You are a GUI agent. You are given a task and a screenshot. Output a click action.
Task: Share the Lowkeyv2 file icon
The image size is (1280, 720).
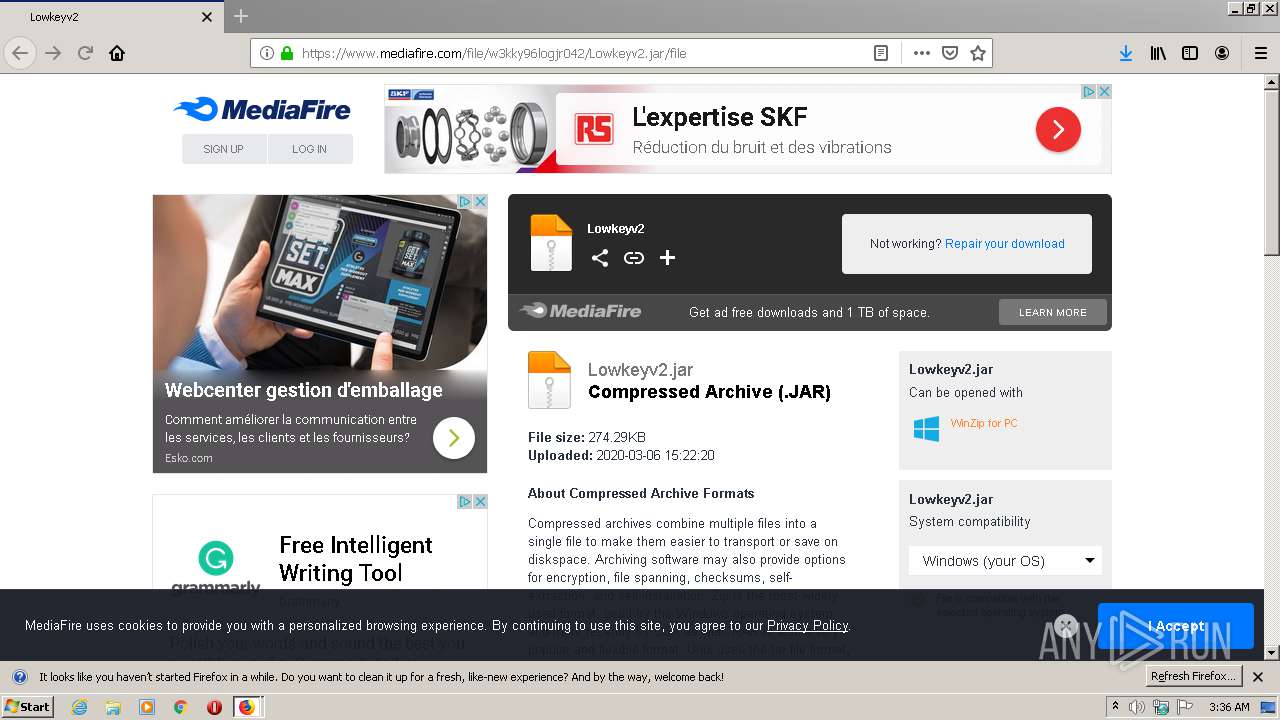pyautogui.click(x=599, y=258)
